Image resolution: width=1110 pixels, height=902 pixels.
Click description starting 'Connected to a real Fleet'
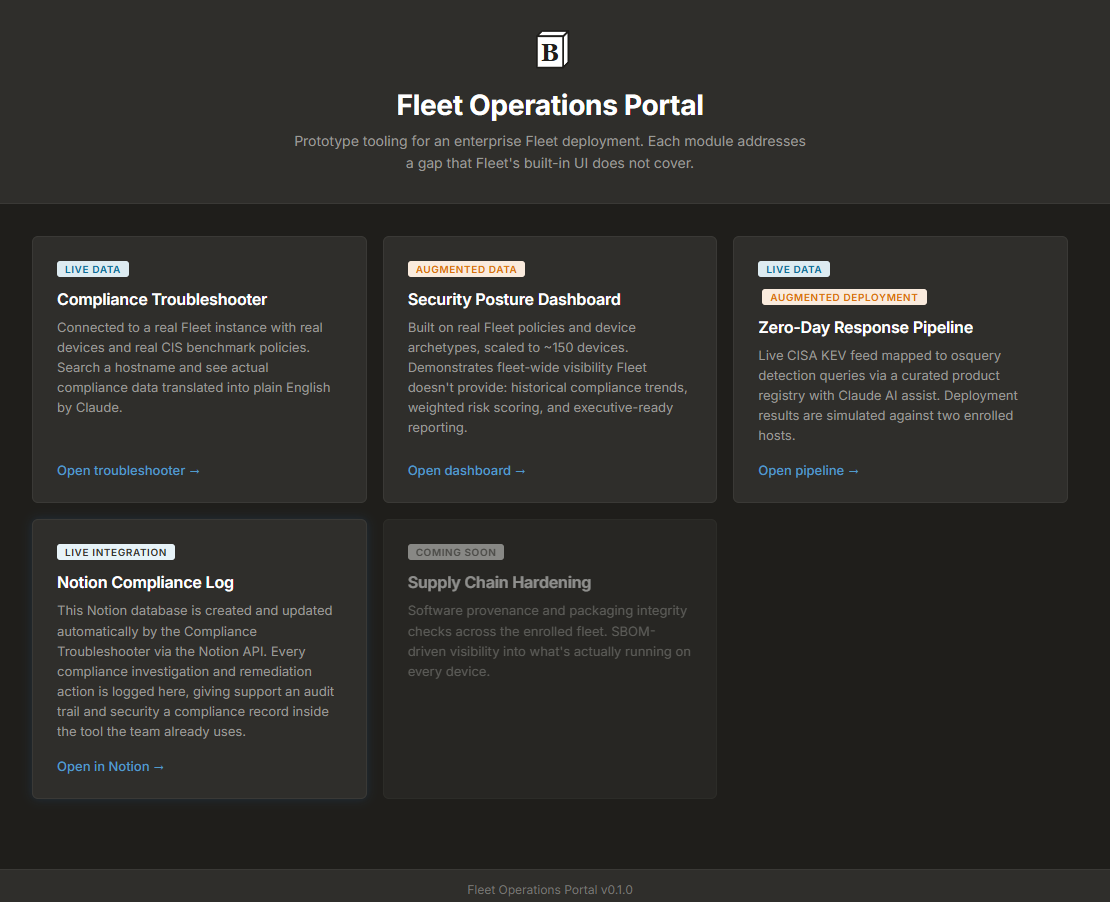tap(194, 367)
